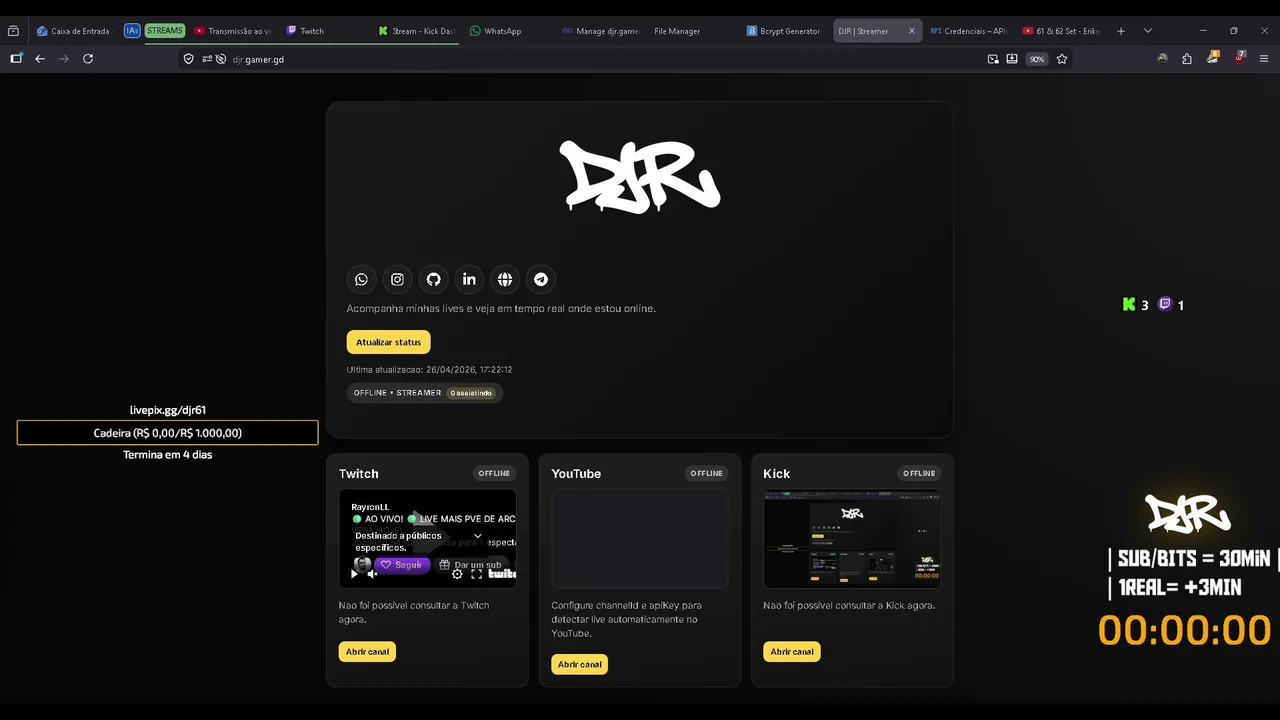Click the extension icon with orange badge
The width and height of the screenshot is (1280, 720).
[x=1213, y=58]
